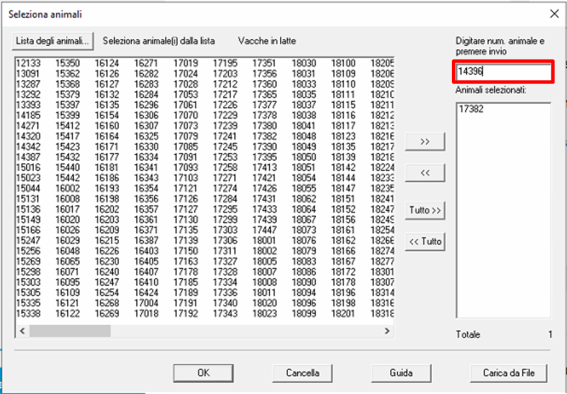
Task: Close the Seleziona animali dialog
Action: click(x=554, y=14)
